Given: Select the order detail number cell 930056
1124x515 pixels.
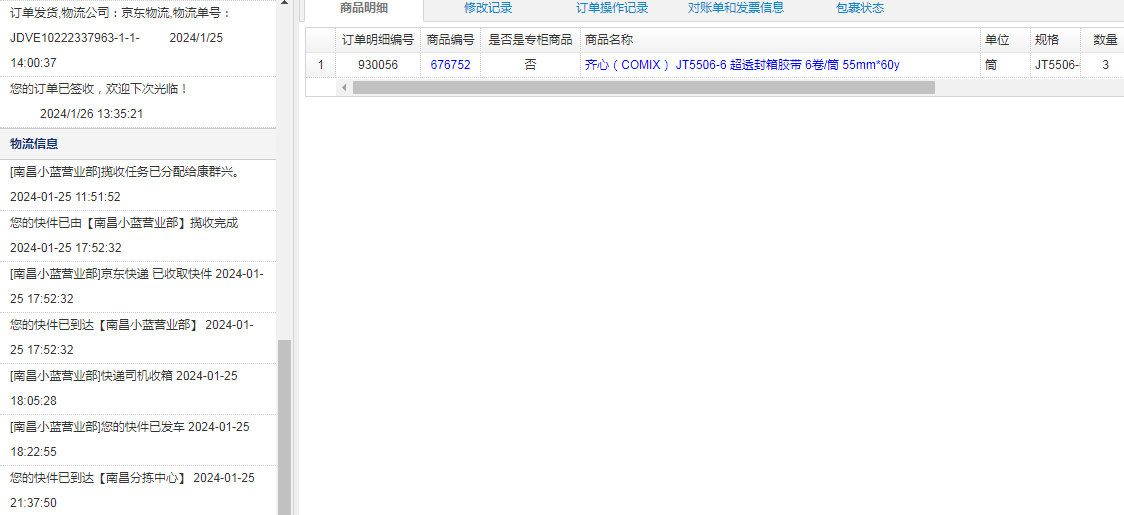Looking at the screenshot, I should [x=378, y=65].
